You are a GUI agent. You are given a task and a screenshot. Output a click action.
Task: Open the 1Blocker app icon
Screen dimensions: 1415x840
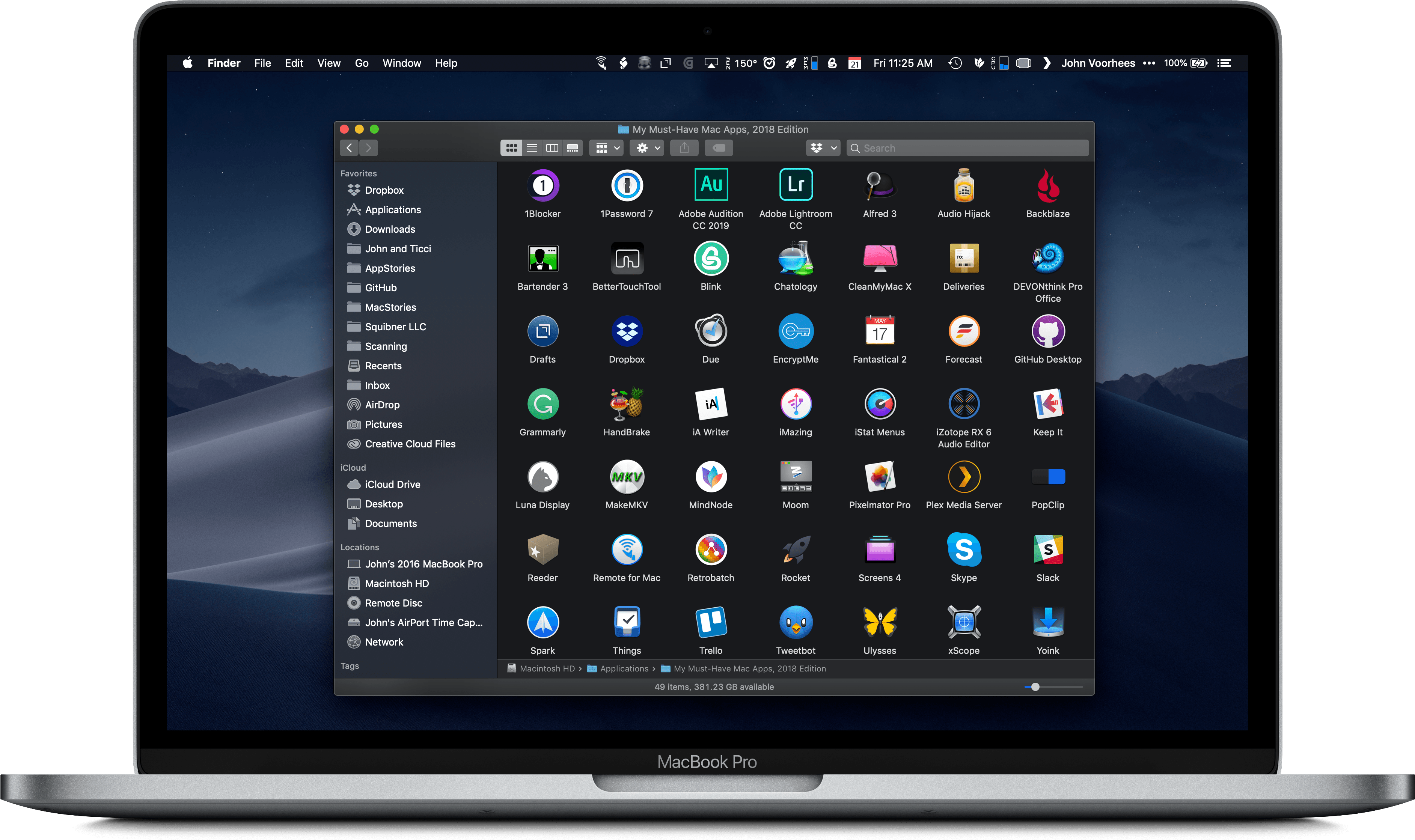[542, 185]
